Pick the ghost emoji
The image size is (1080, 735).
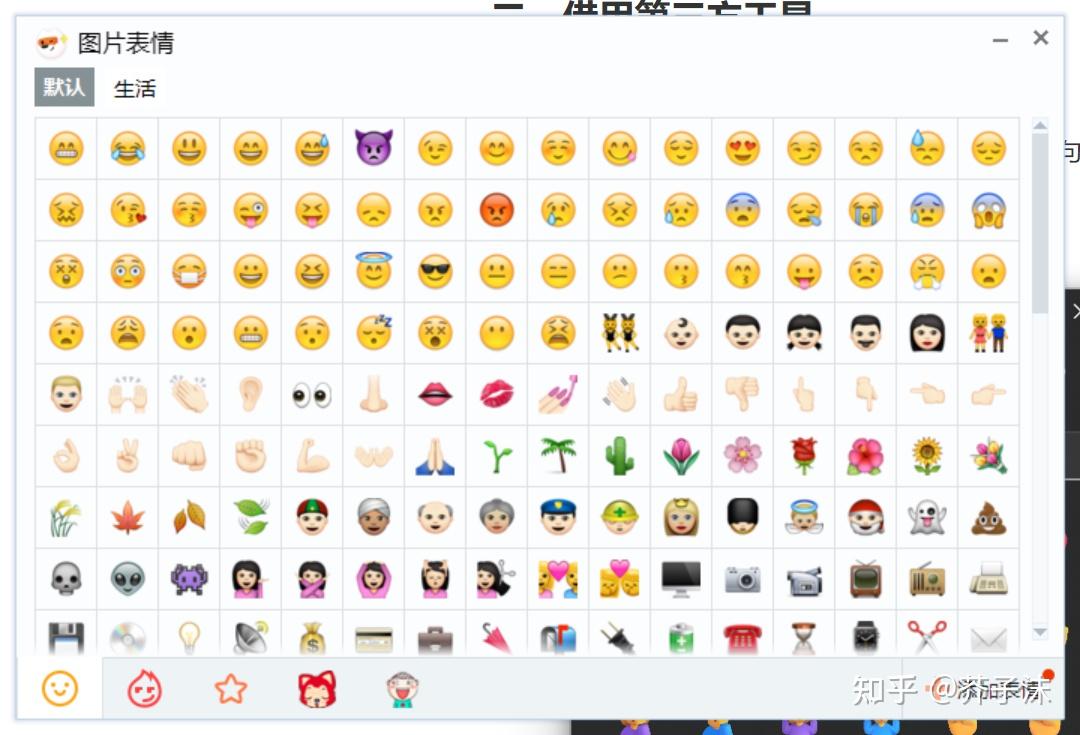927,517
